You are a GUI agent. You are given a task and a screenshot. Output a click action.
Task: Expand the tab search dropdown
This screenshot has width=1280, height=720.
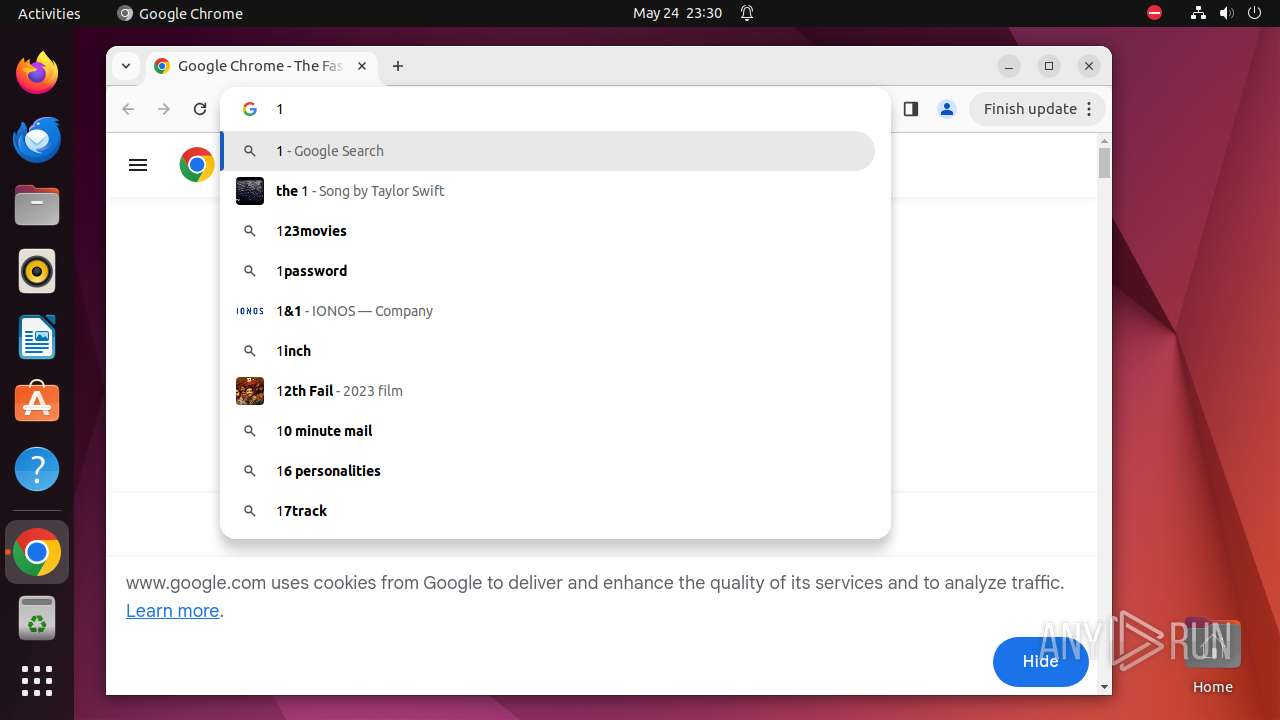(126, 66)
